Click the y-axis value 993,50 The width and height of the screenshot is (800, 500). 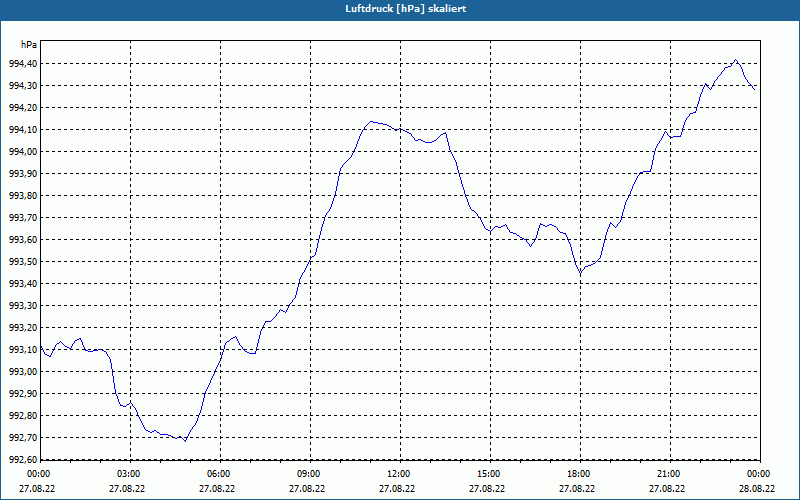point(23,261)
